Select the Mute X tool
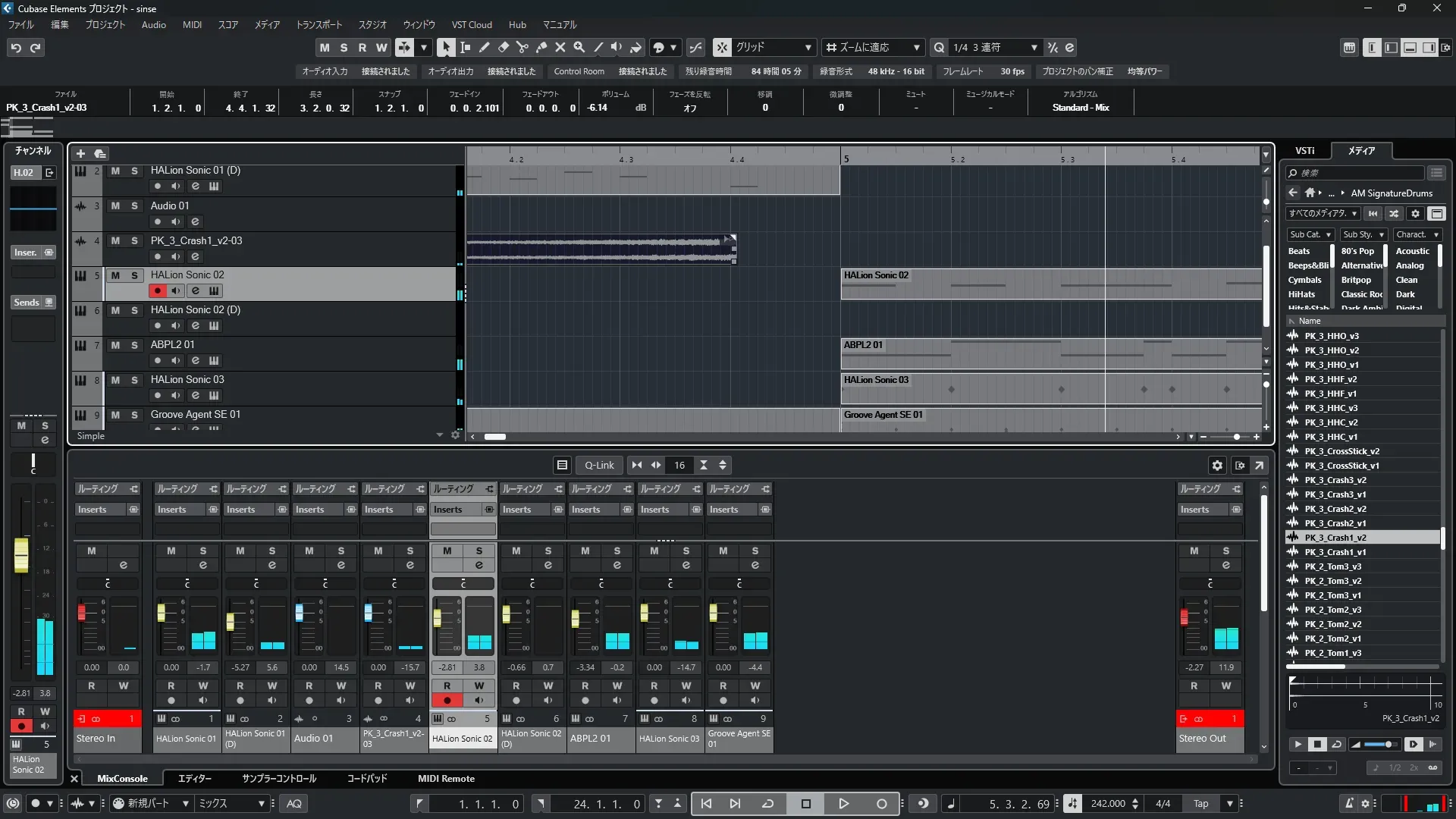 (x=560, y=47)
